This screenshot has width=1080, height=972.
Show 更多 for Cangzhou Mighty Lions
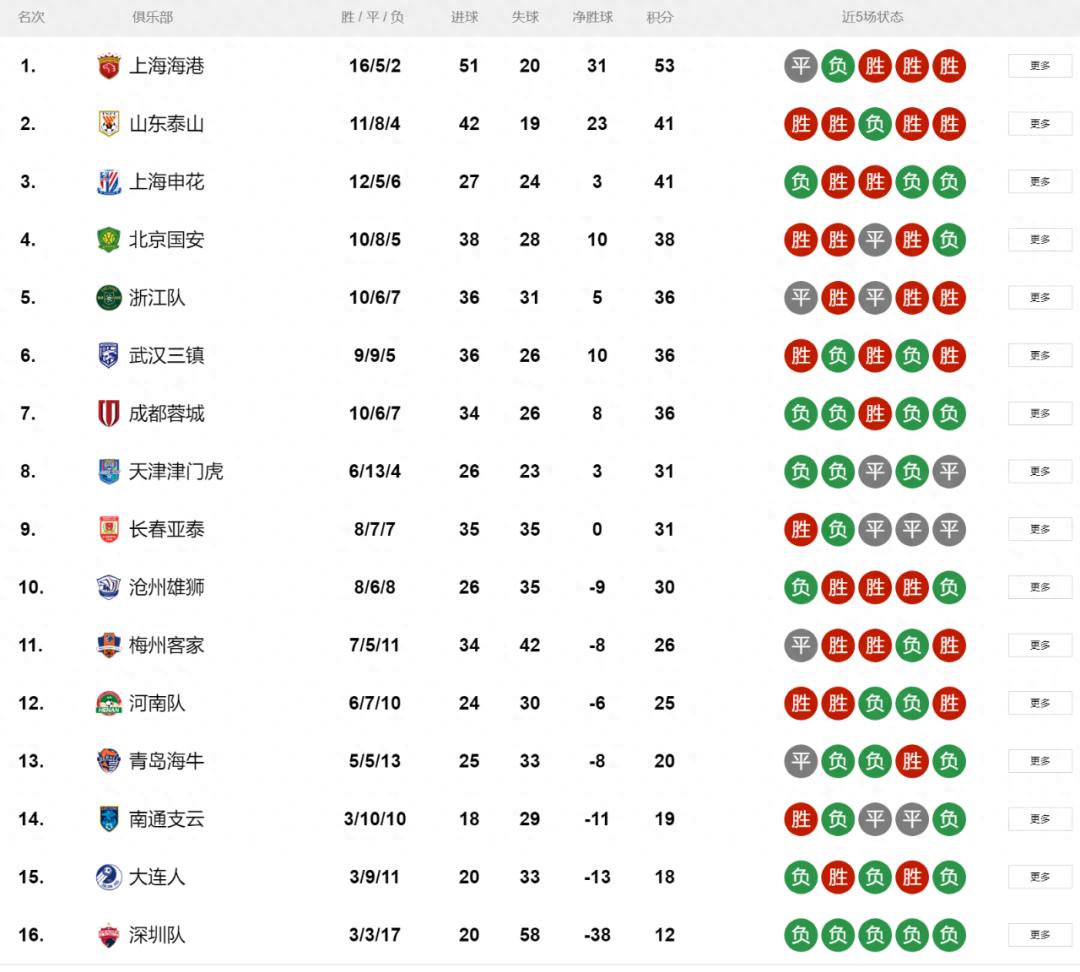click(x=1039, y=587)
